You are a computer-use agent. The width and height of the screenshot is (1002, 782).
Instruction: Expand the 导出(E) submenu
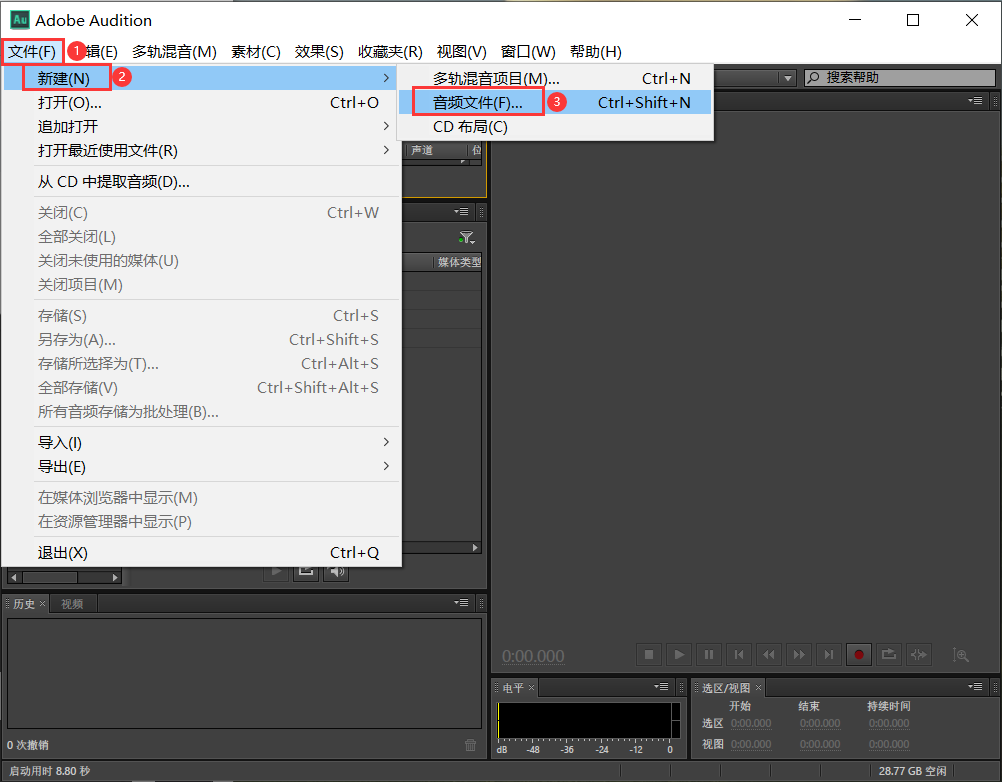201,466
